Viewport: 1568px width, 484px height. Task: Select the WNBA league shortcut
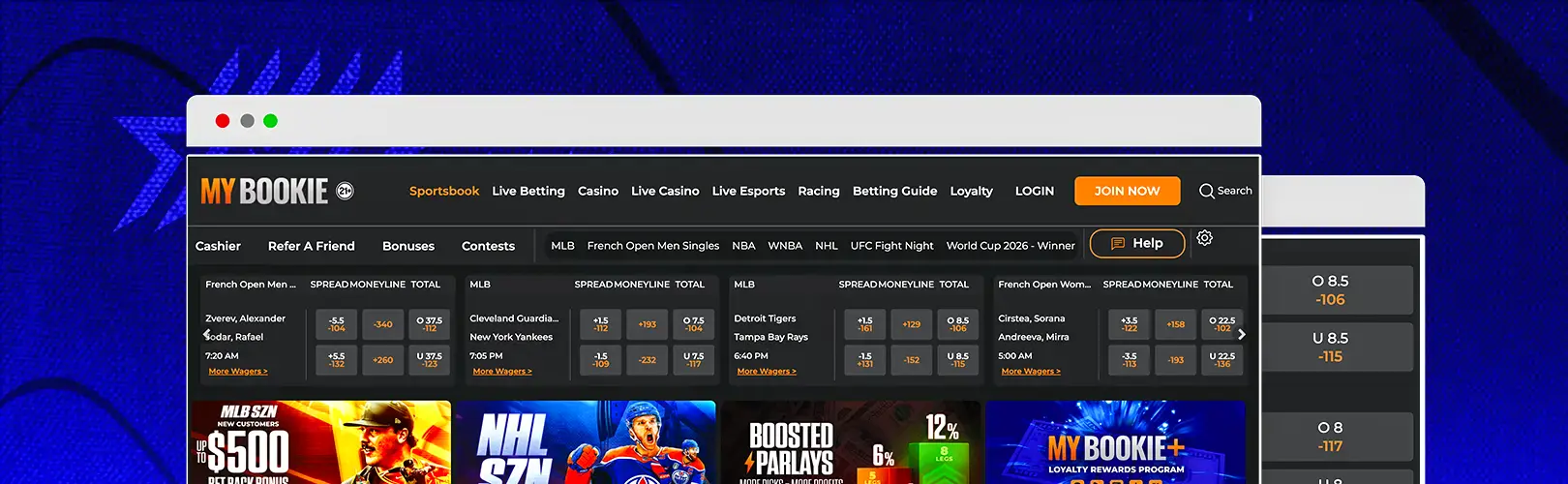click(785, 246)
